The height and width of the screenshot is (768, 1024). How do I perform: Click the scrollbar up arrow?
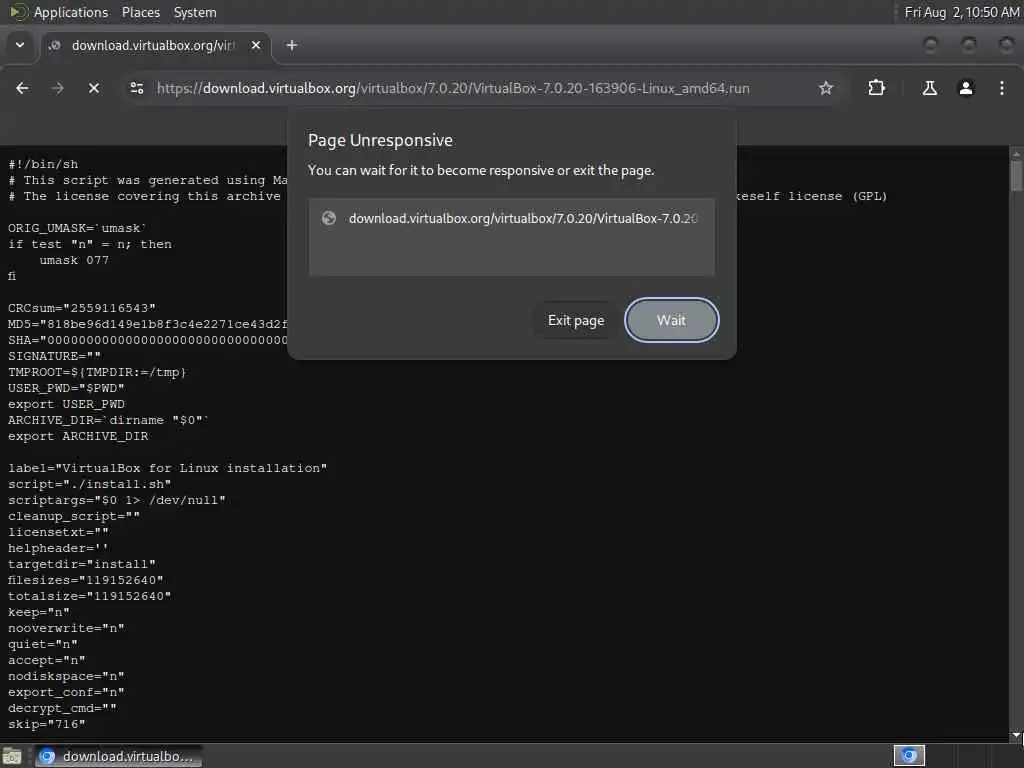tap(1016, 153)
